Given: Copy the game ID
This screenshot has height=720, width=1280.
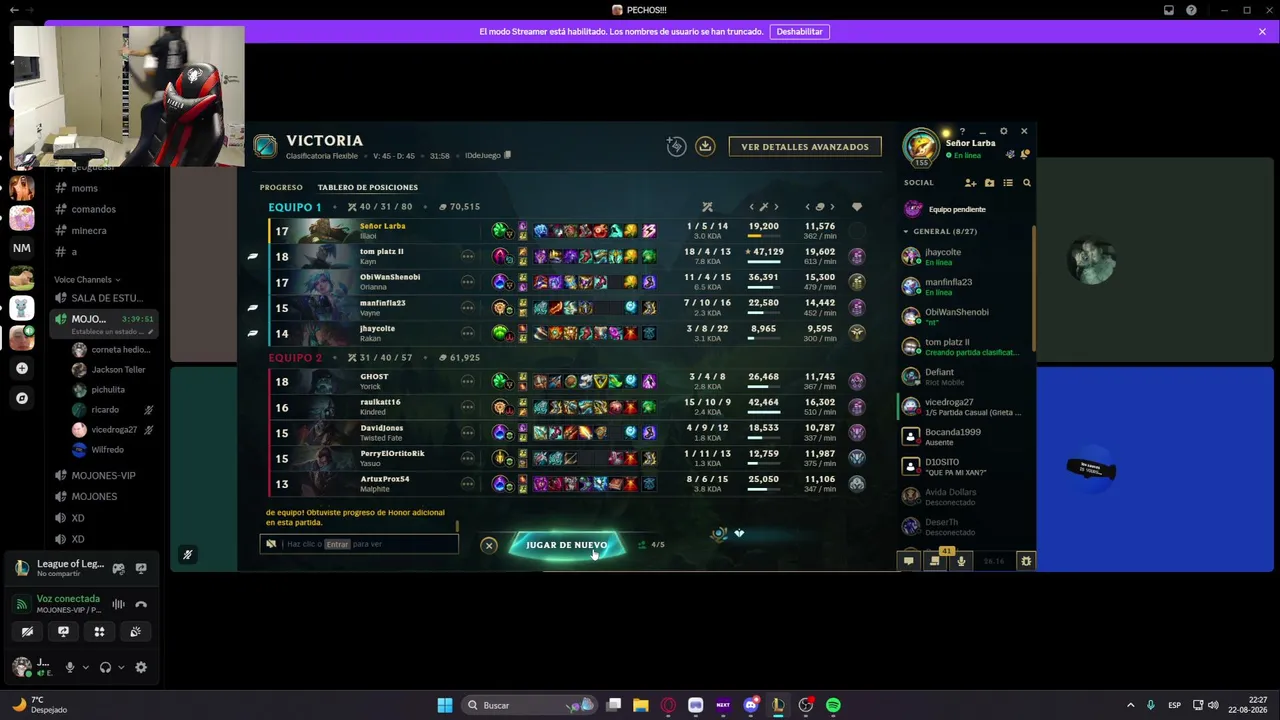Looking at the screenshot, I should [508, 156].
